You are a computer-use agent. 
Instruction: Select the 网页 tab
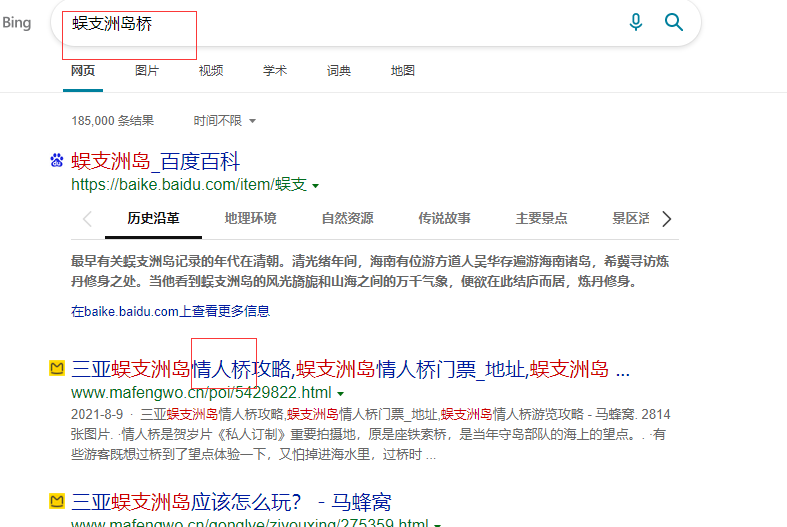coord(83,71)
